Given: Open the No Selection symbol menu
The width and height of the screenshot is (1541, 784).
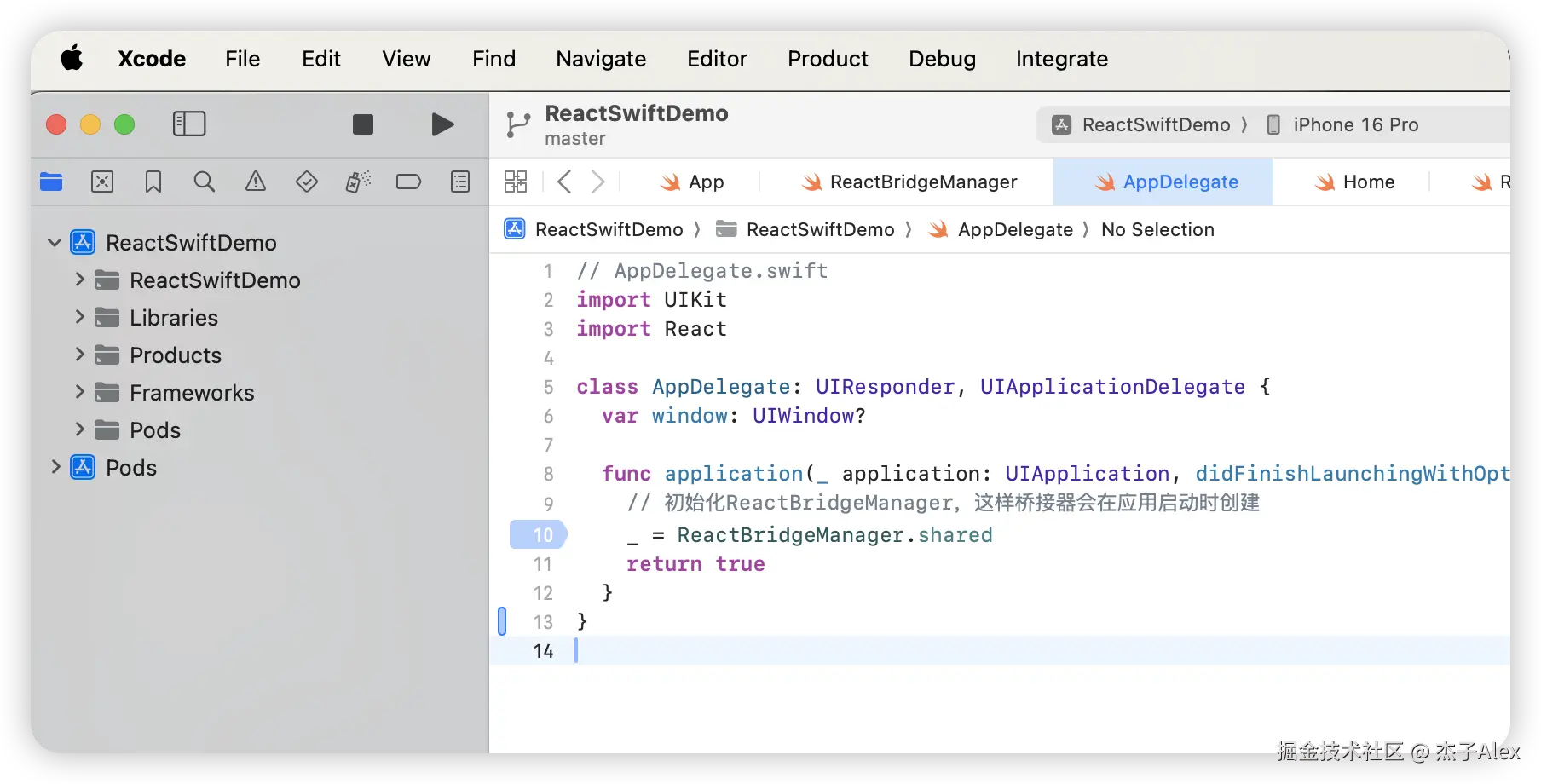Looking at the screenshot, I should coord(1157,229).
